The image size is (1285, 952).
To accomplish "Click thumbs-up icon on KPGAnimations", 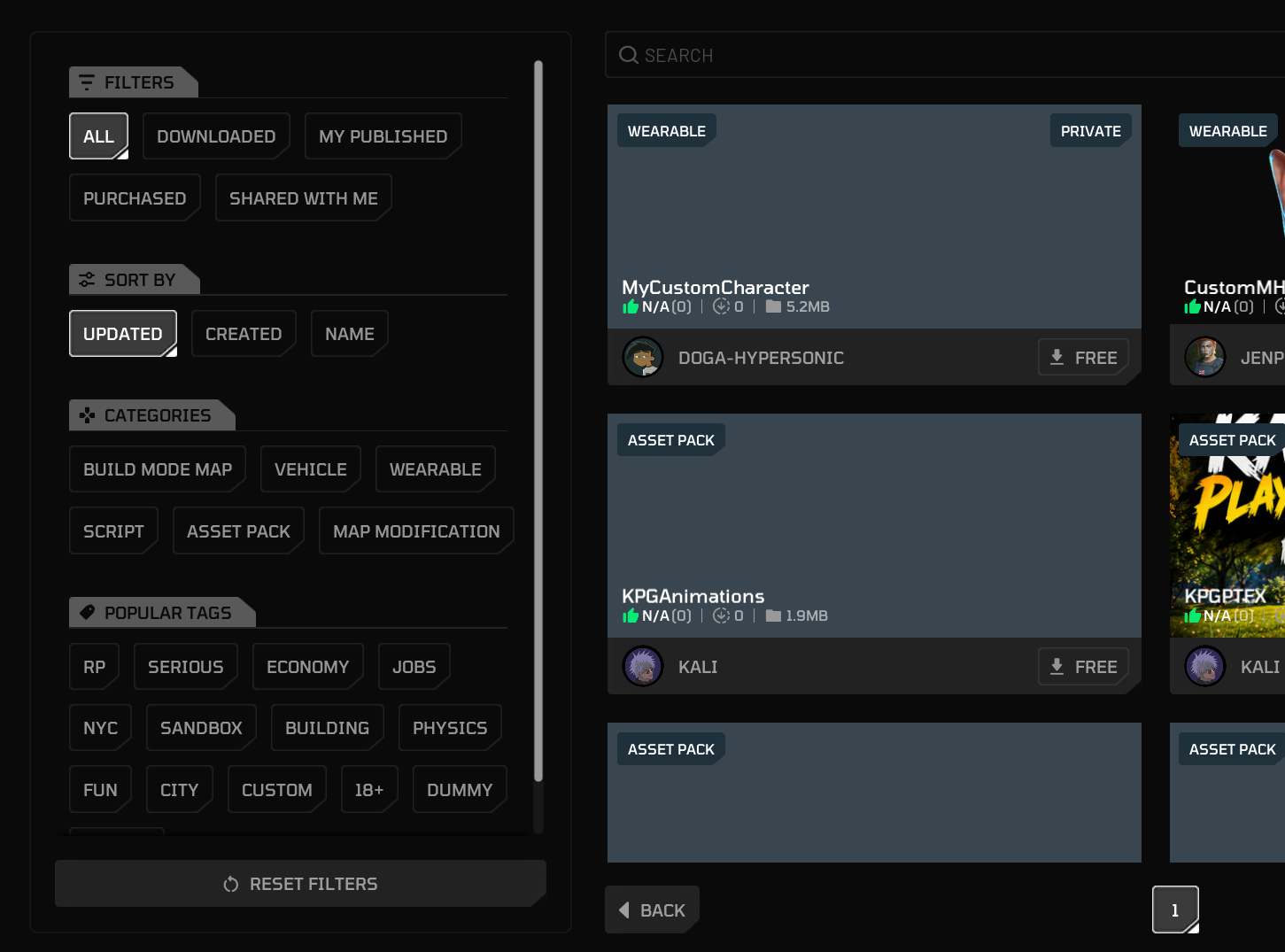I will (x=631, y=615).
